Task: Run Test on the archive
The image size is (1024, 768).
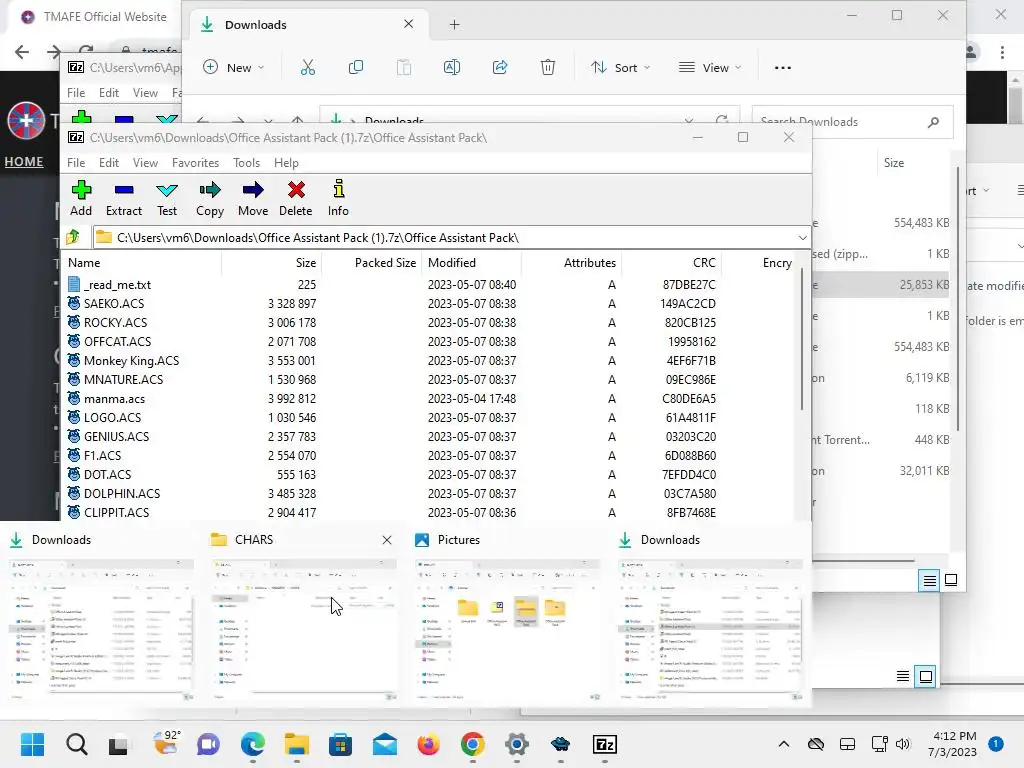Action: tap(167, 199)
